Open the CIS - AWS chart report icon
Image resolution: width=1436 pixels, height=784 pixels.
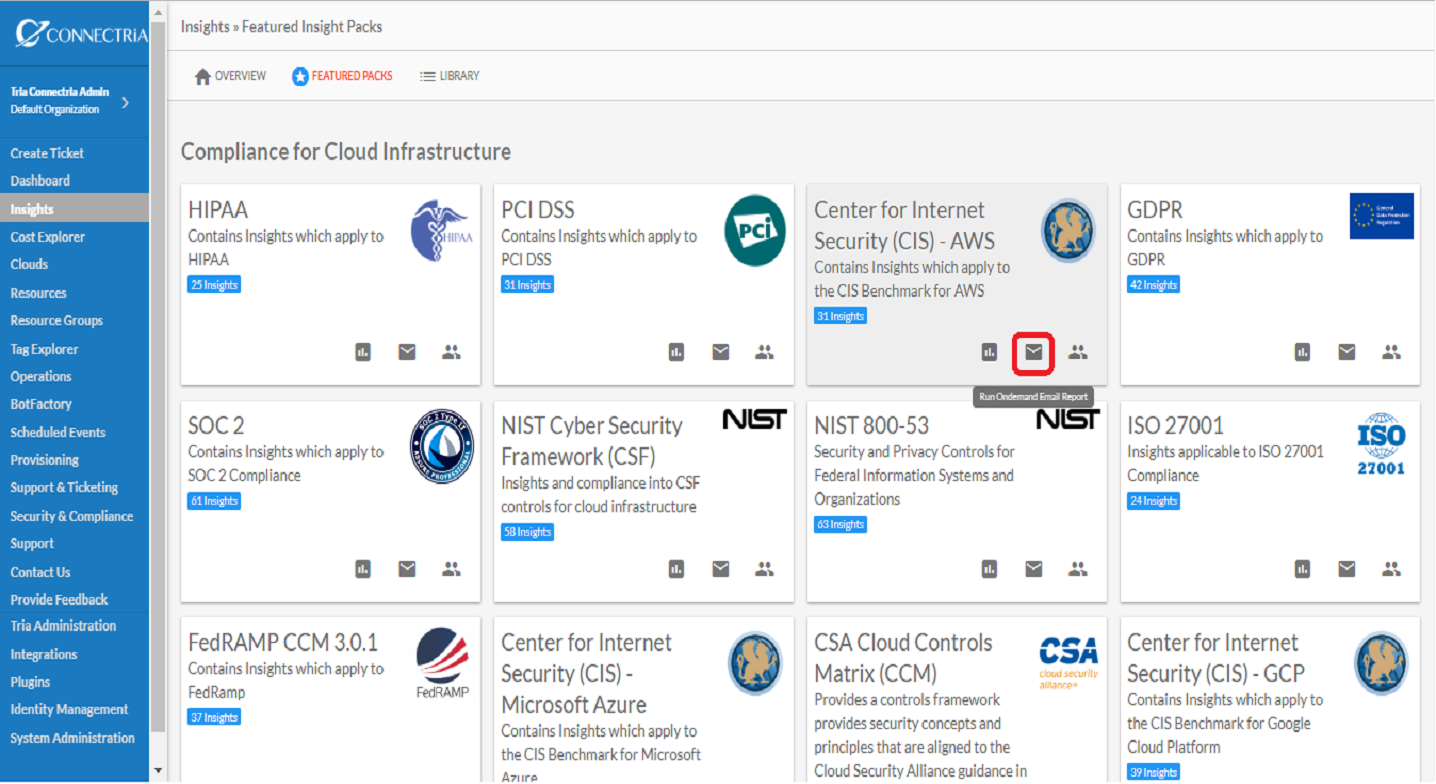[x=989, y=352]
